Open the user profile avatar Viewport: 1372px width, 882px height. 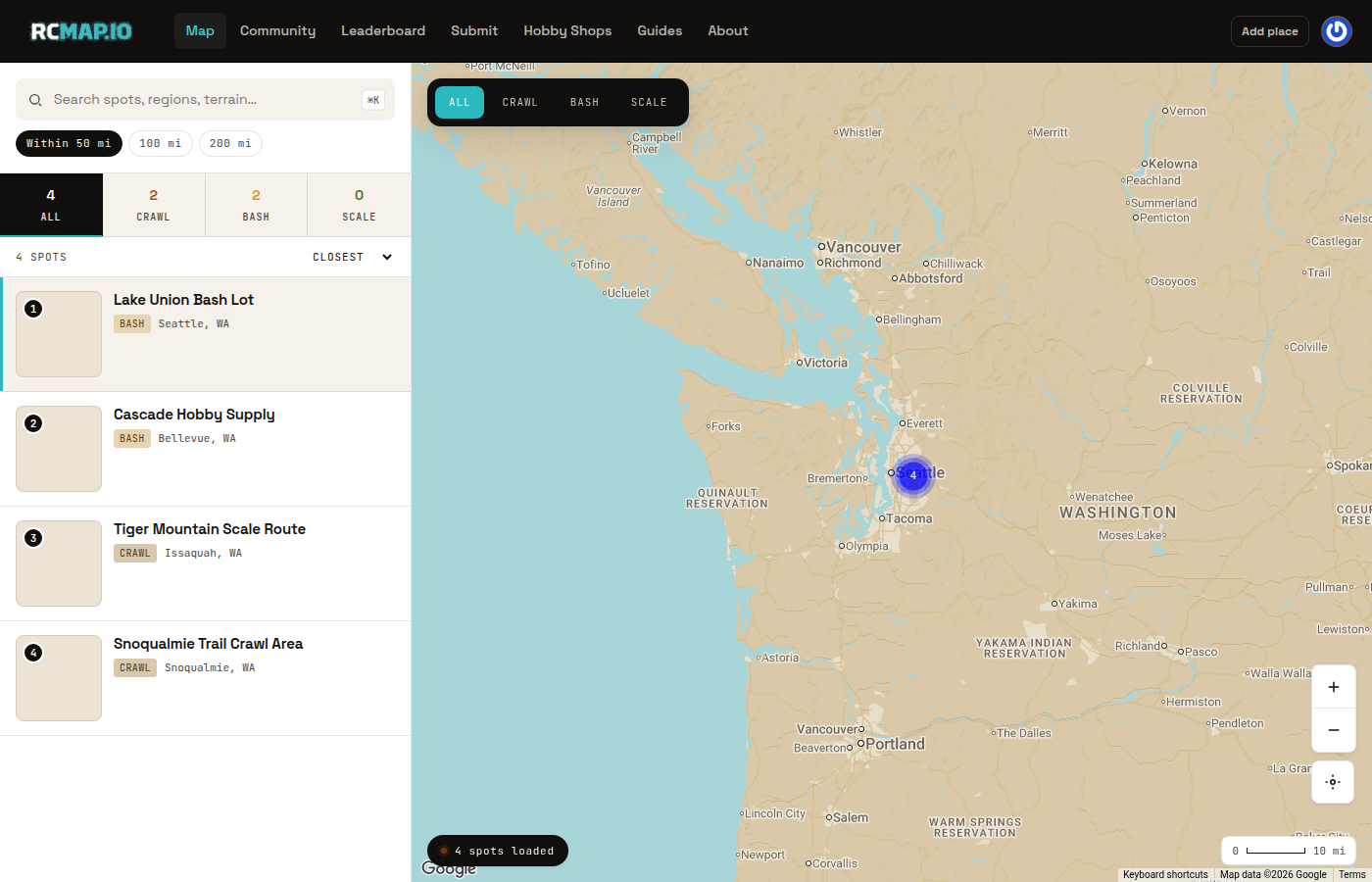1337,31
